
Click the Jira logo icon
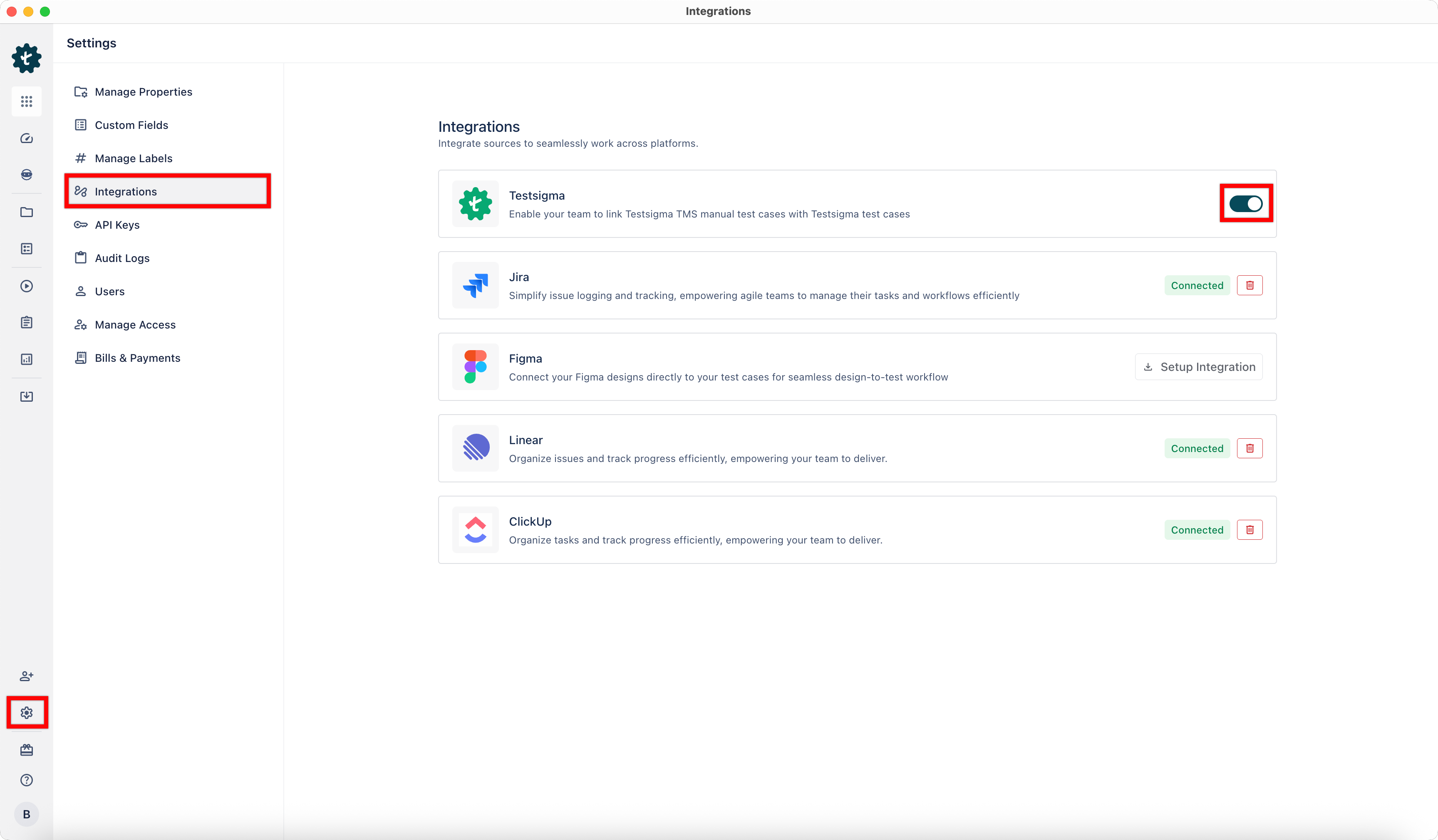click(475, 285)
